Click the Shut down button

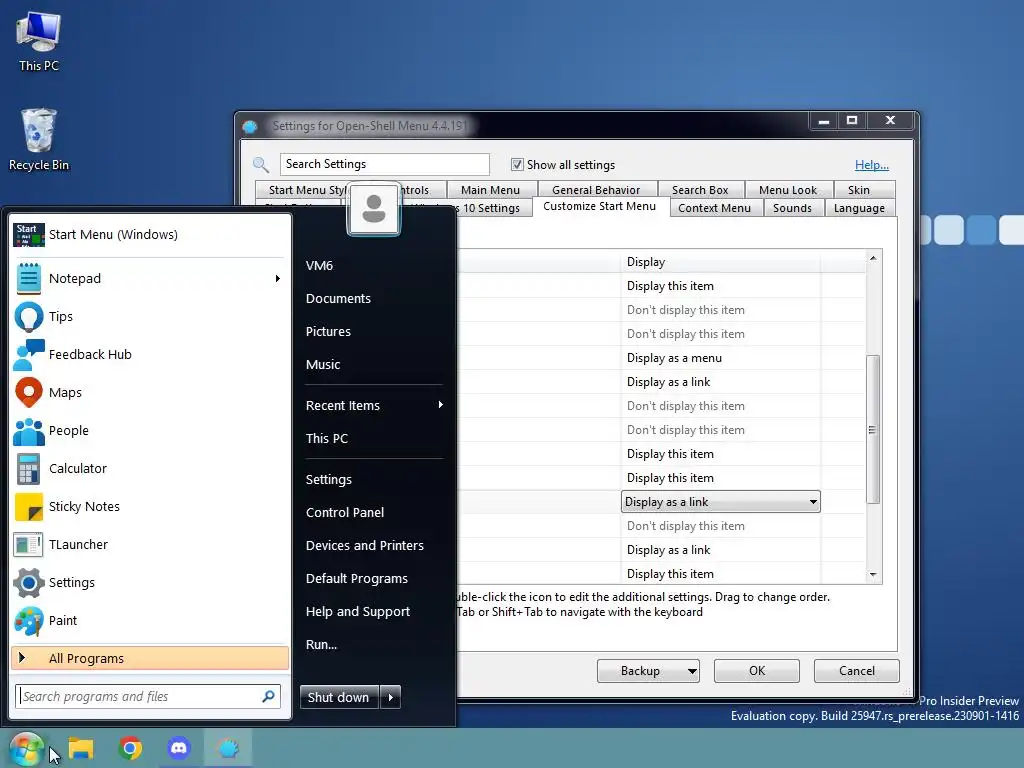tap(339, 697)
